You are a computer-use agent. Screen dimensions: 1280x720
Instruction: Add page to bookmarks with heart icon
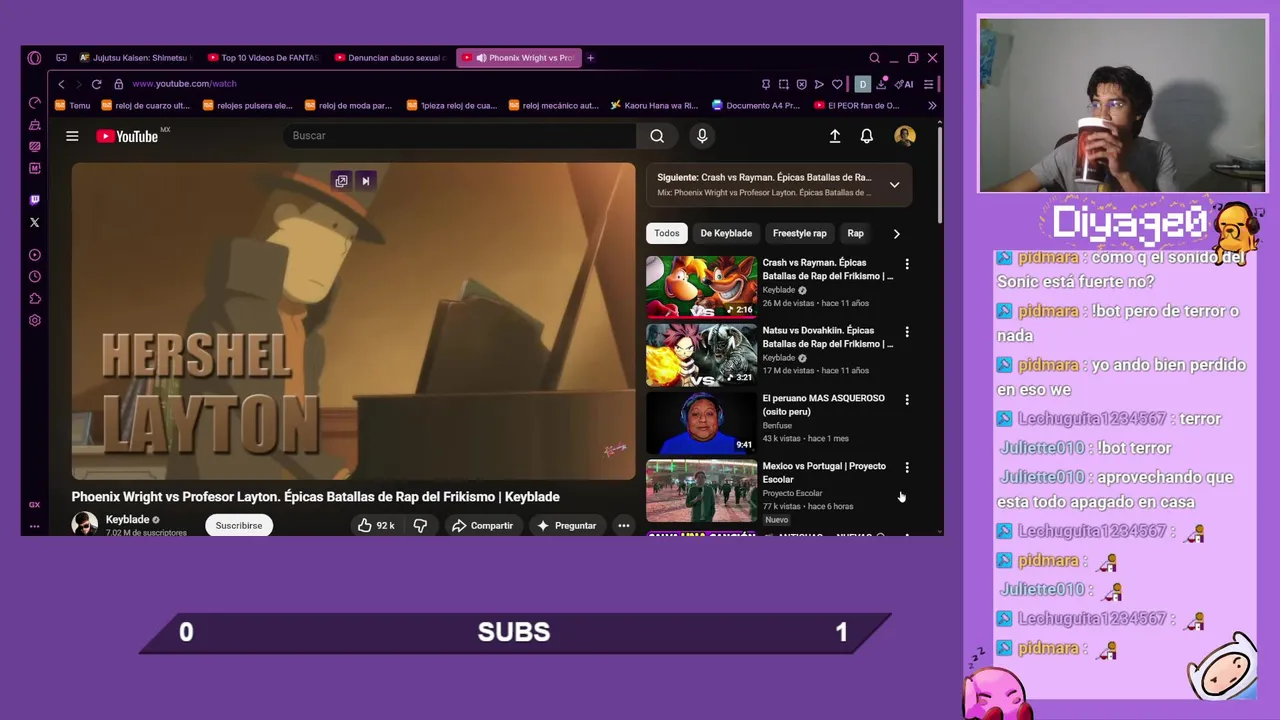point(837,84)
